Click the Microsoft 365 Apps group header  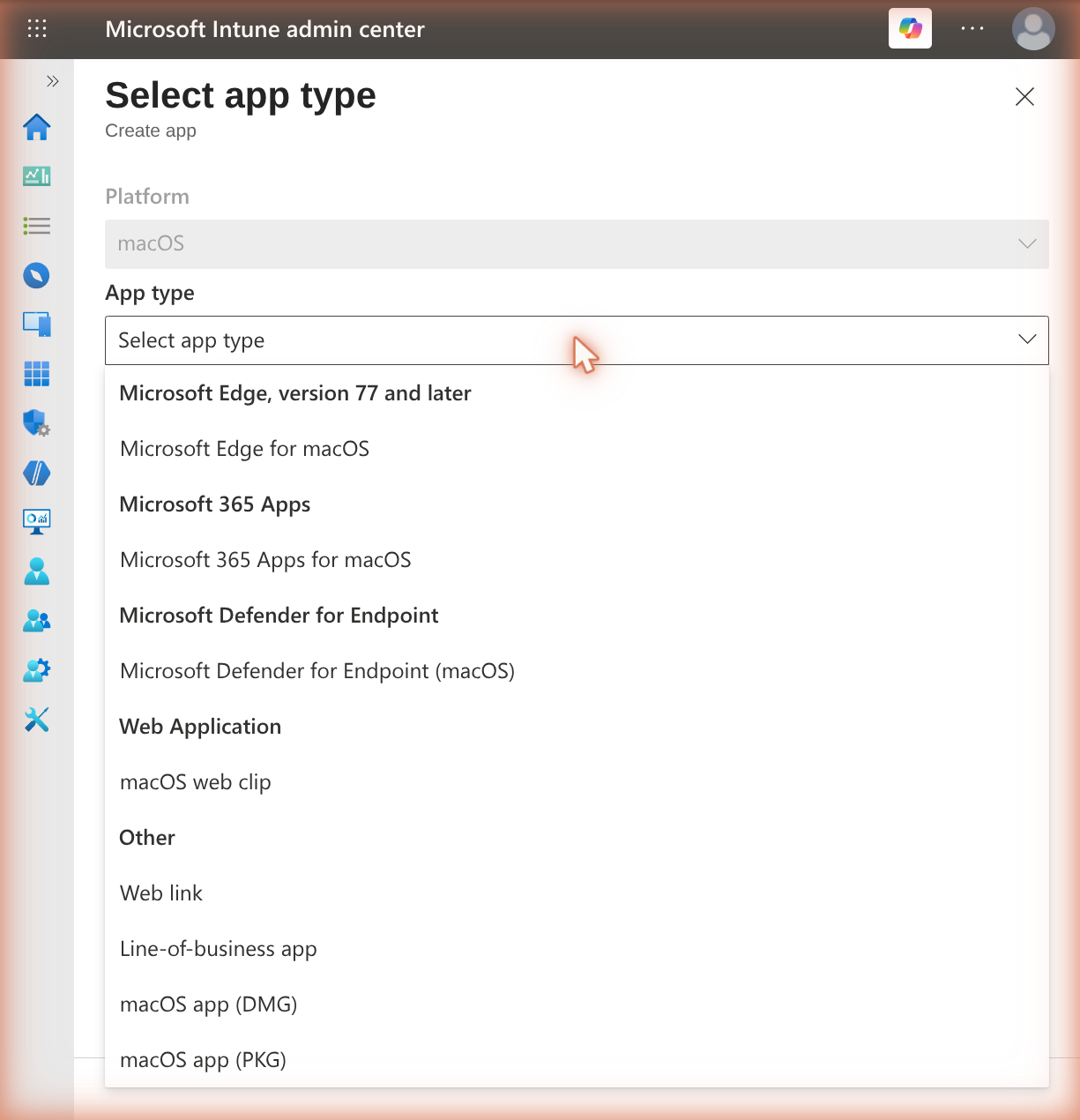[215, 504]
